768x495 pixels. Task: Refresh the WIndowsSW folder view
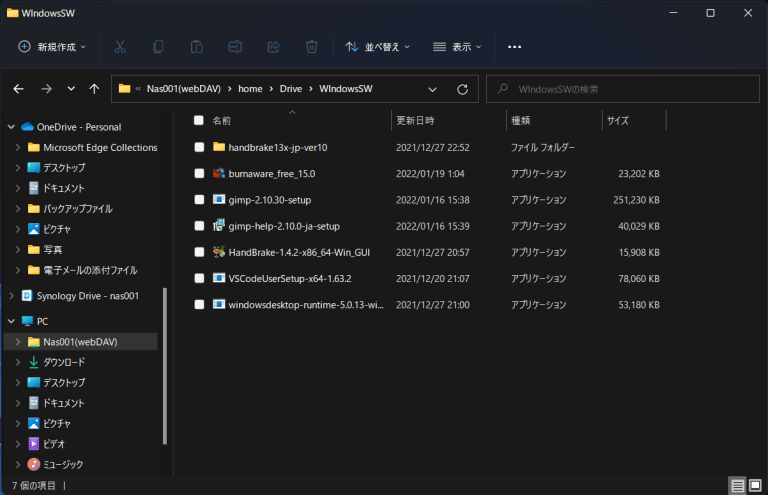click(462, 90)
